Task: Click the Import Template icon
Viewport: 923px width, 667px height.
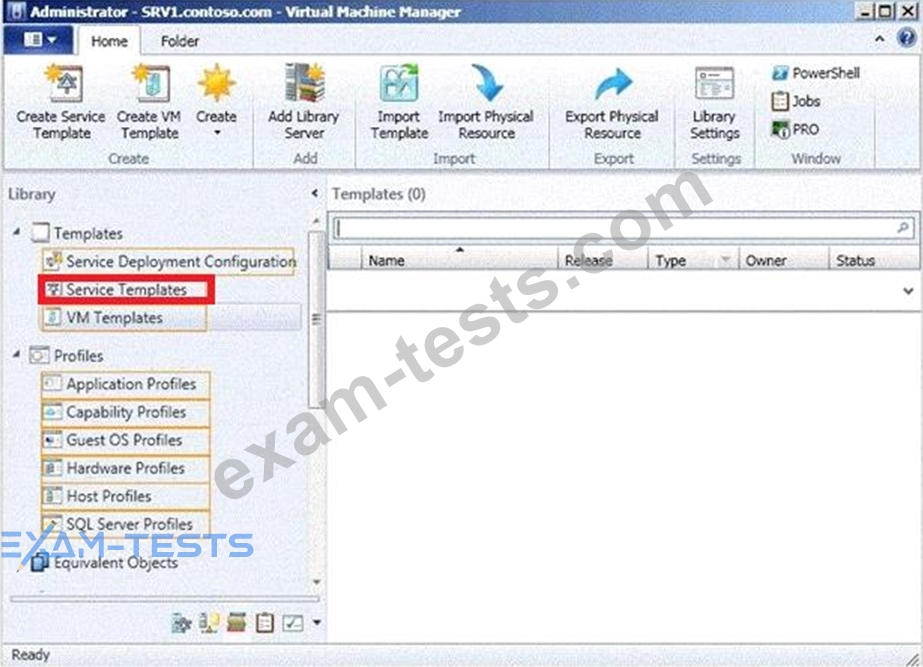Action: (399, 83)
